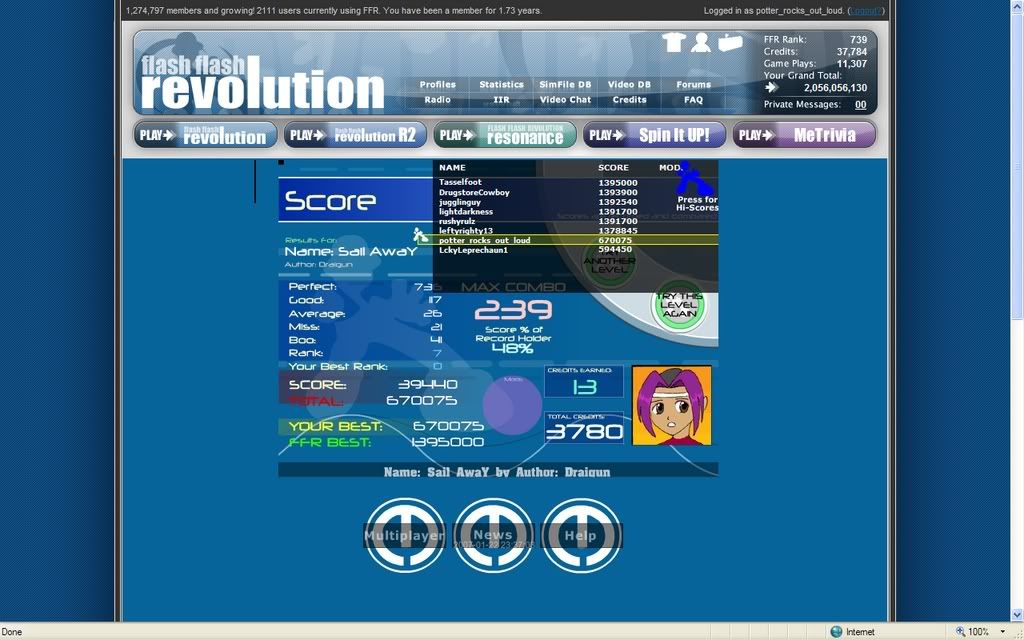This screenshot has width=1024, height=640.
Task: Click the t-shirt shop icon in header
Action: [673, 42]
